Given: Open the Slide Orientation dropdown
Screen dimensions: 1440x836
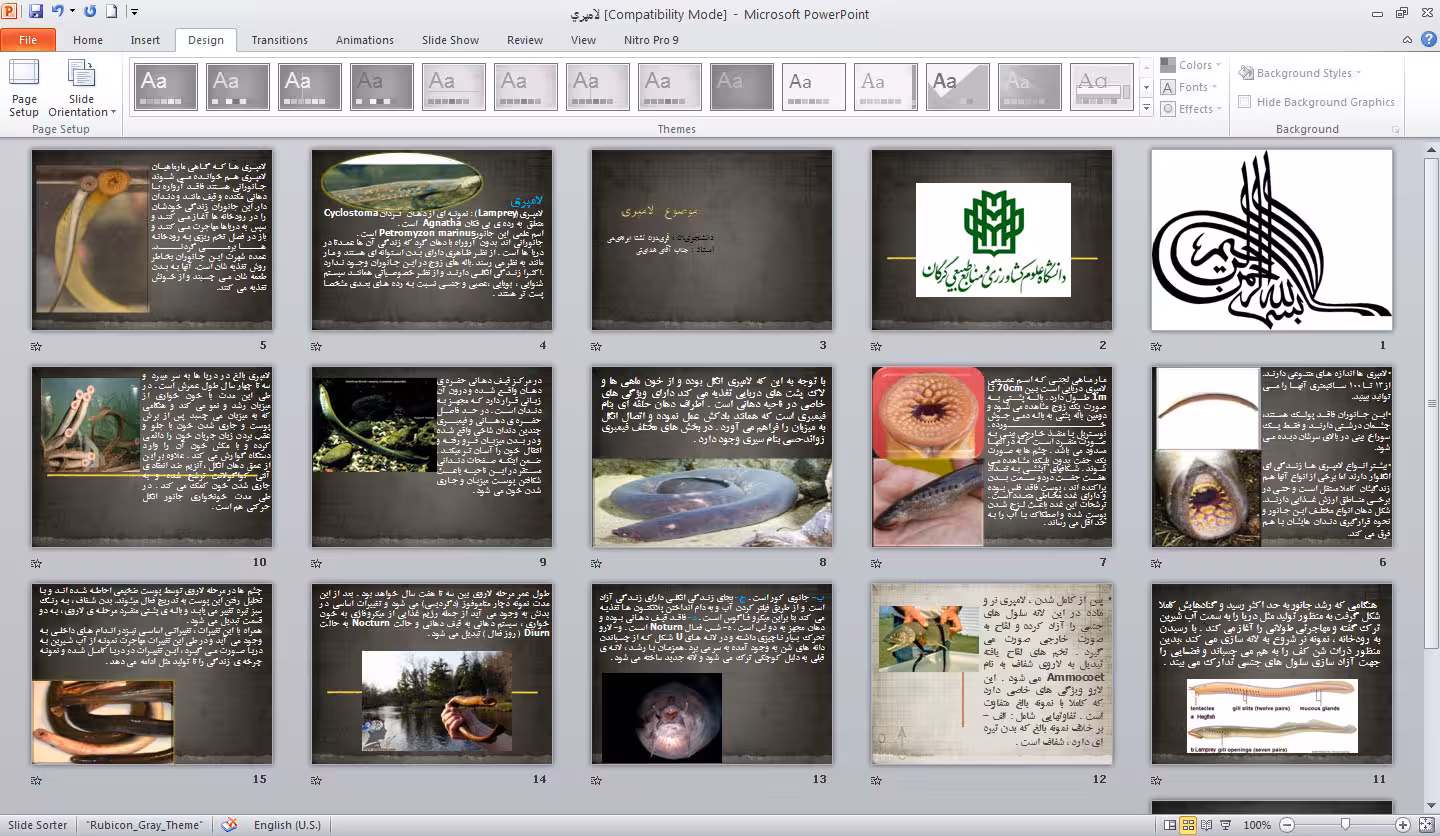Looking at the screenshot, I should (x=82, y=89).
